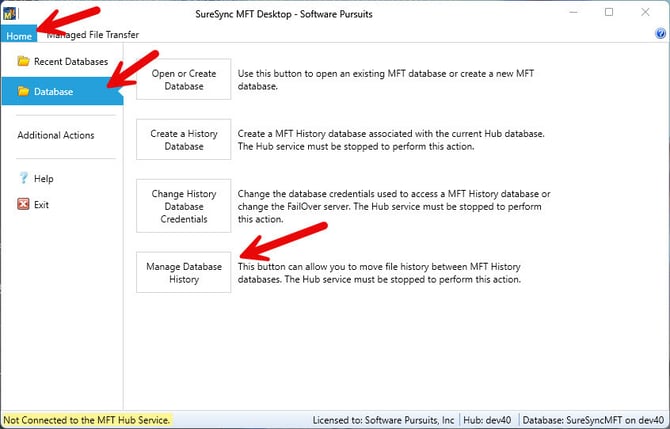670x429 pixels.
Task: Click Change History Database Credentials button
Action: point(184,206)
